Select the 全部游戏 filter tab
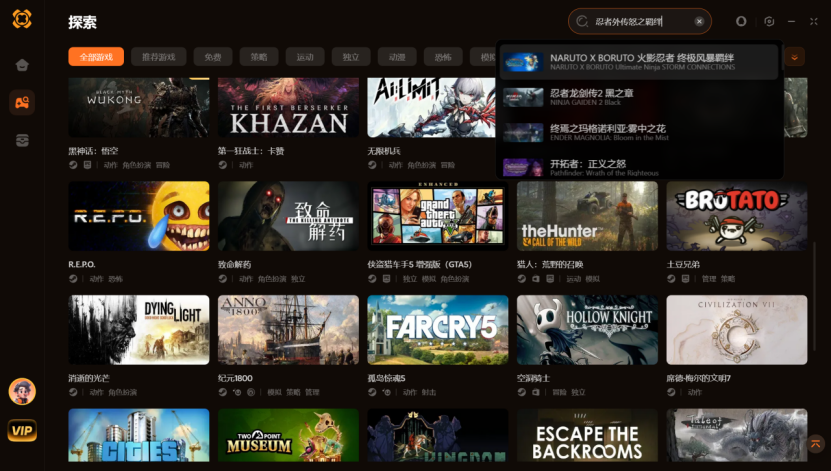Image resolution: width=831 pixels, height=471 pixels. pyautogui.click(x=96, y=57)
